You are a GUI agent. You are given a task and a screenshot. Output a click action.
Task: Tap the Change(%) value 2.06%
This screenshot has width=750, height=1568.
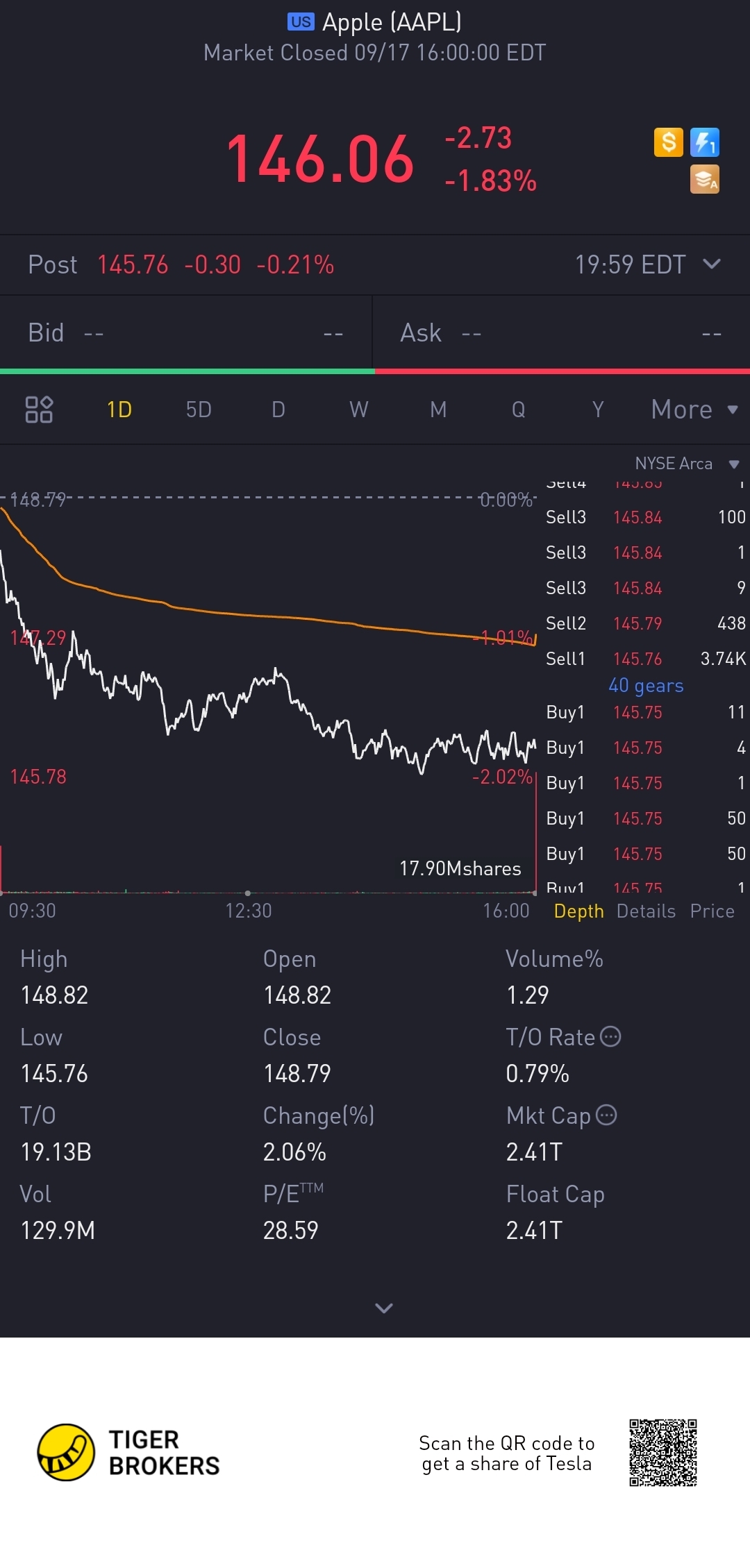click(x=294, y=1152)
